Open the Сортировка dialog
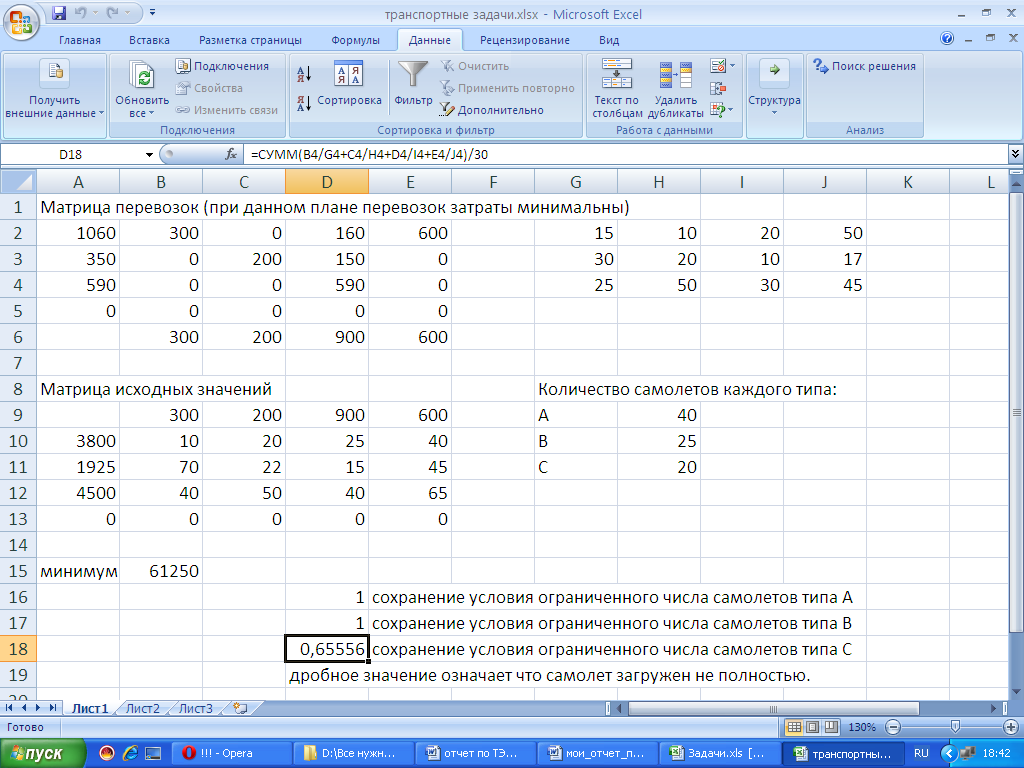The image size is (1024, 768). (349, 84)
